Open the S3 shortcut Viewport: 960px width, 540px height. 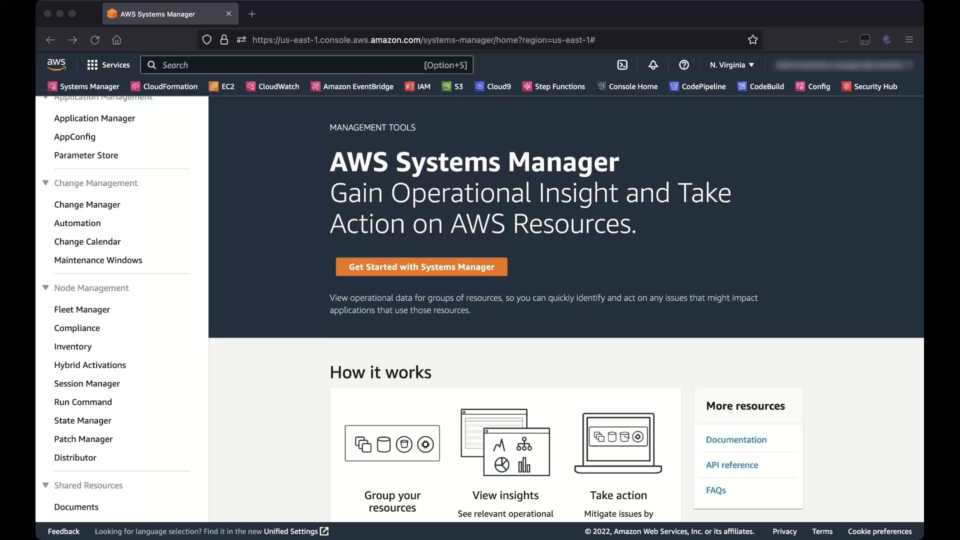[452, 86]
